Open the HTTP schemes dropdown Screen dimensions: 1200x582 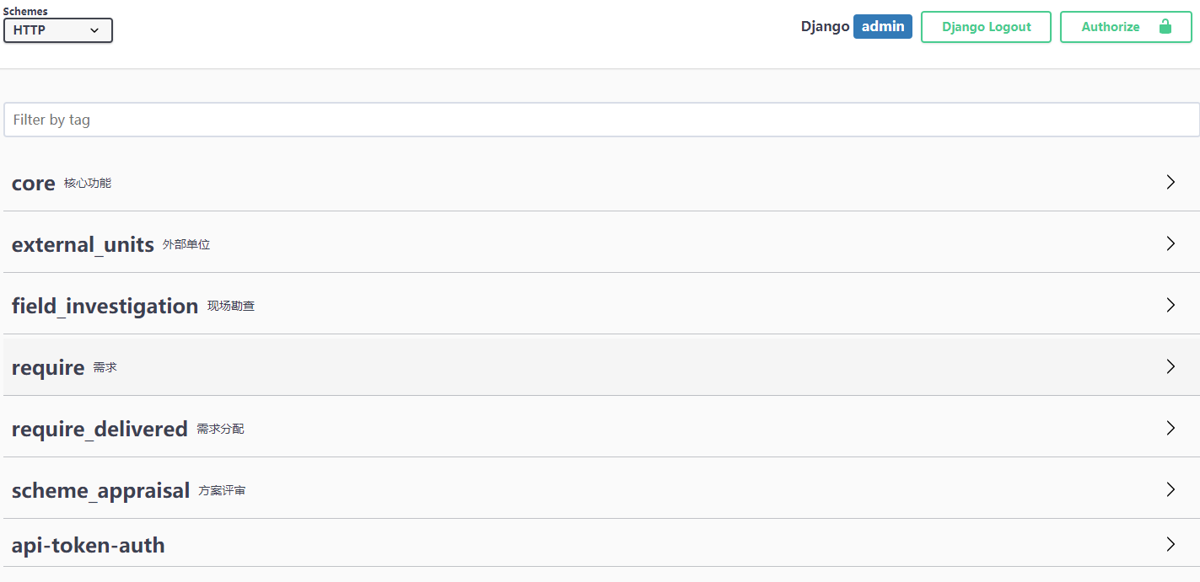pyautogui.click(x=58, y=30)
